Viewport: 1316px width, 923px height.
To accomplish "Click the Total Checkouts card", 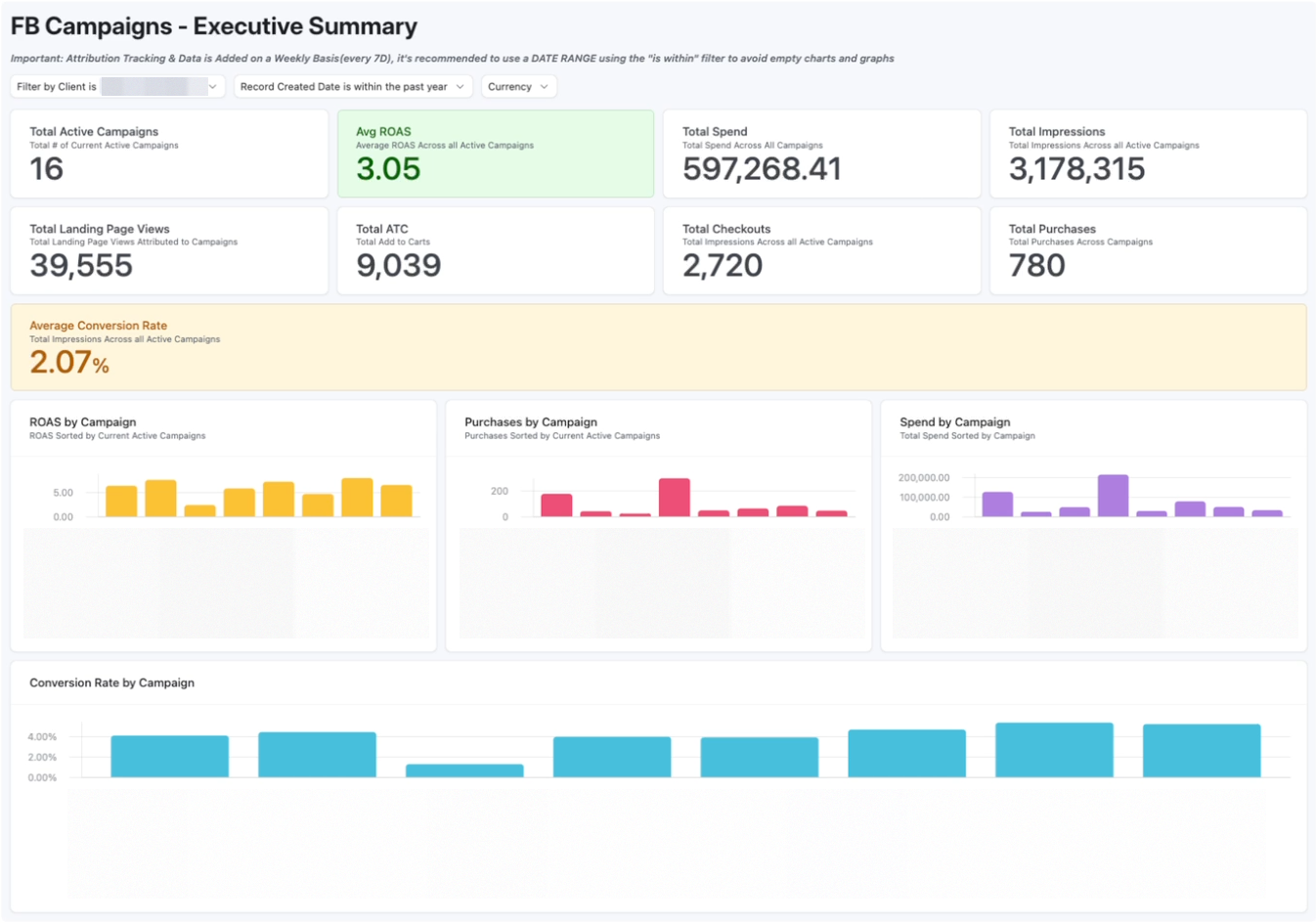I will point(822,250).
